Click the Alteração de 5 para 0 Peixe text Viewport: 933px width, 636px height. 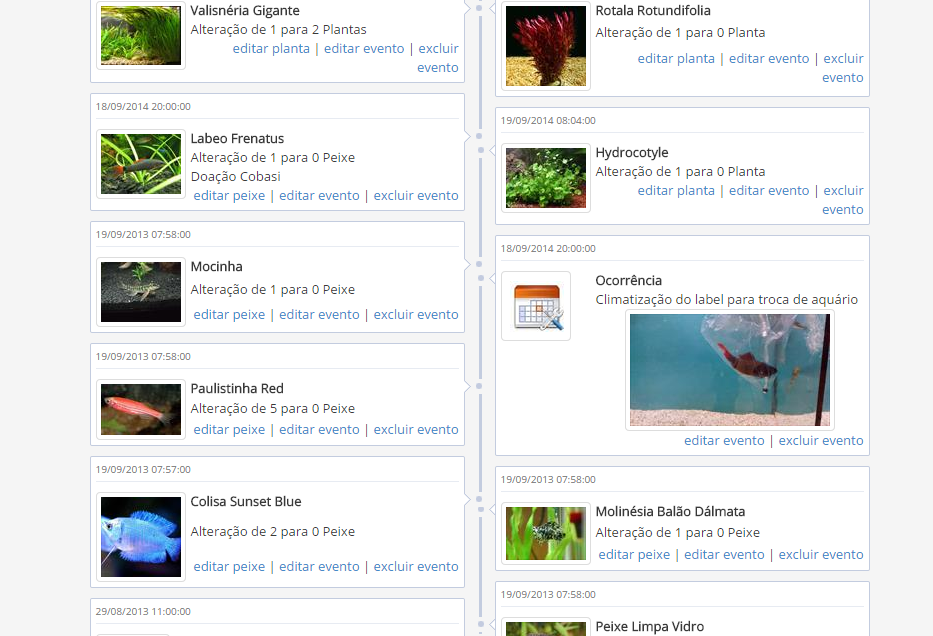(x=273, y=409)
